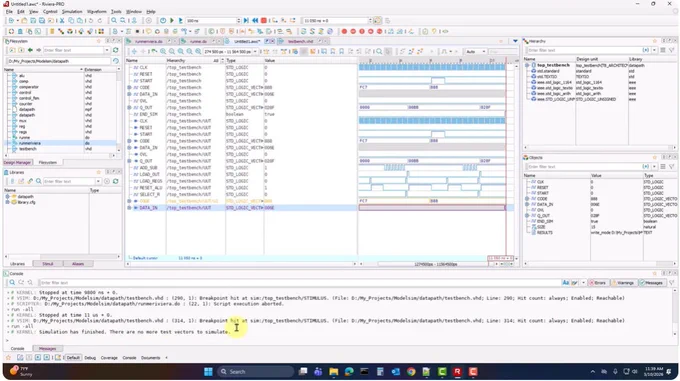
Task: Click the Objects panel funnel filter icon
Action: click(x=672, y=166)
